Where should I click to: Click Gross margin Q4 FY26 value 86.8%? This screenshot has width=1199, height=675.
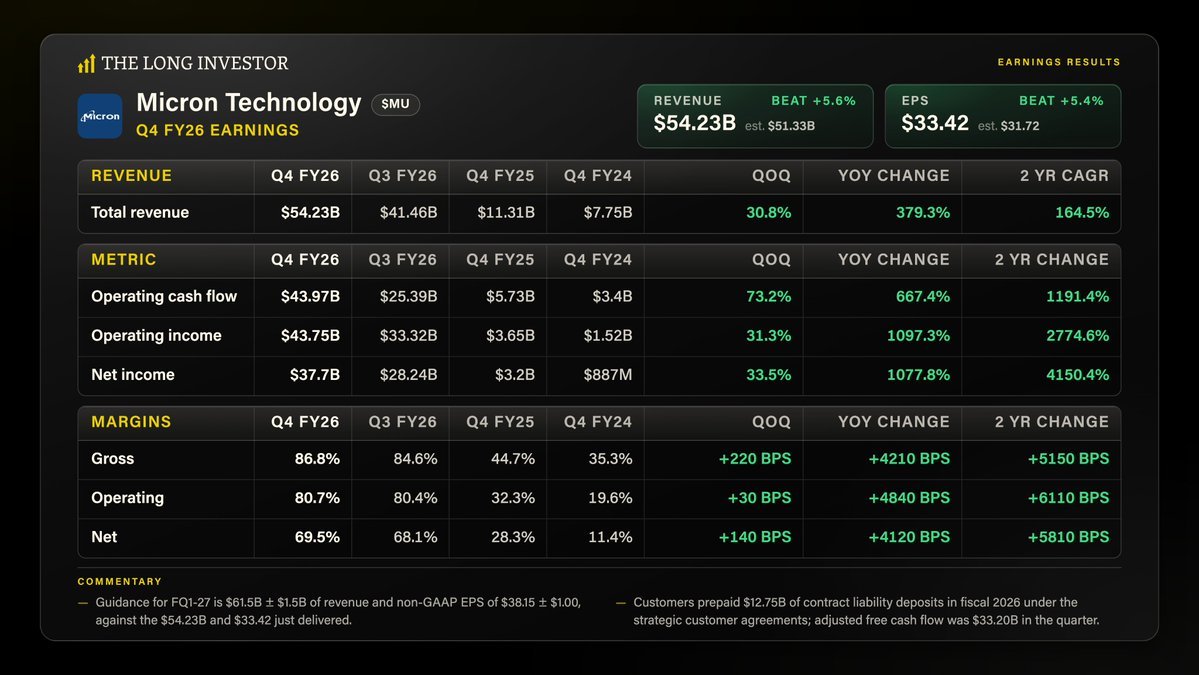(x=317, y=459)
